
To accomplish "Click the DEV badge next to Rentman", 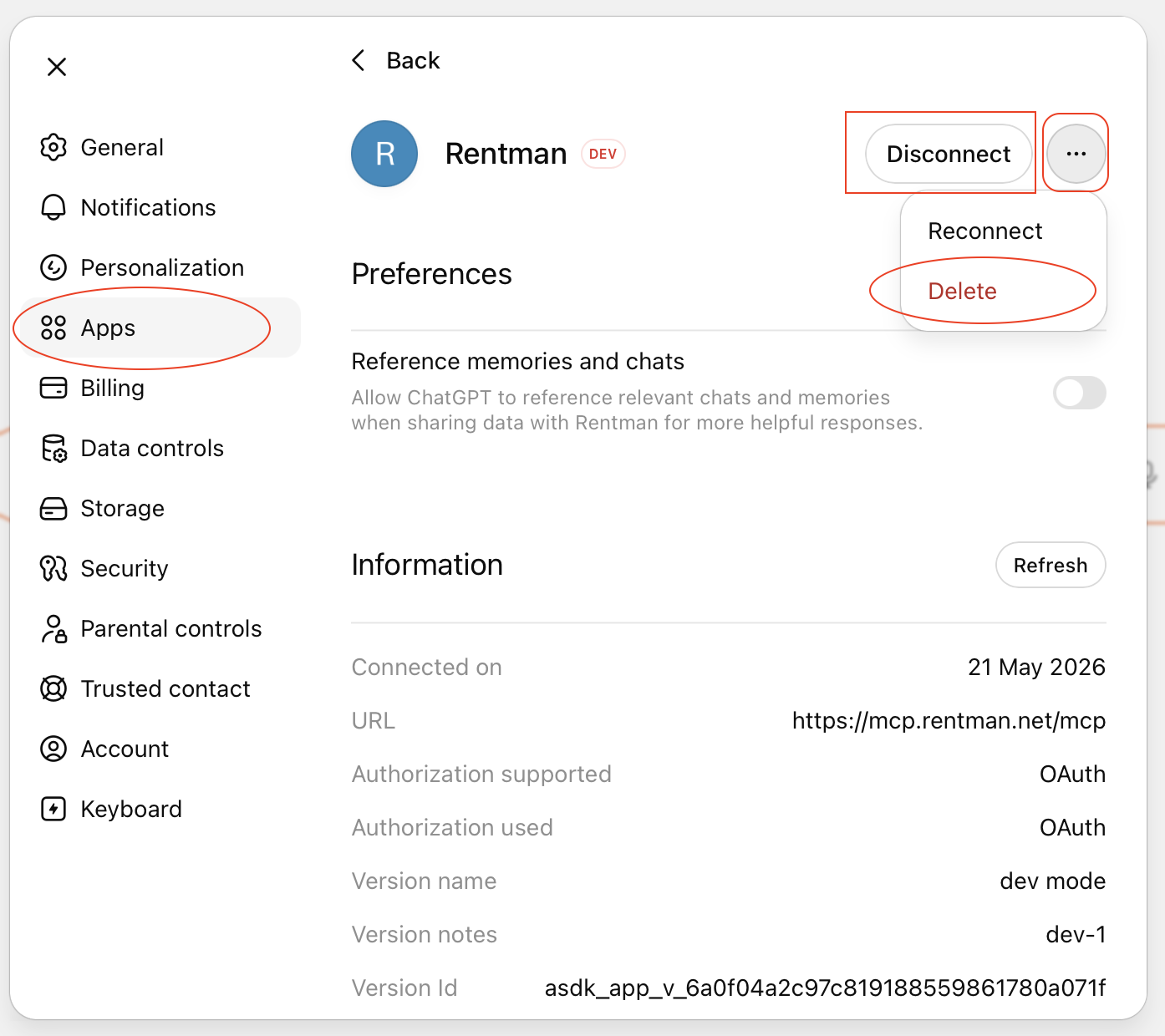I will (x=603, y=154).
